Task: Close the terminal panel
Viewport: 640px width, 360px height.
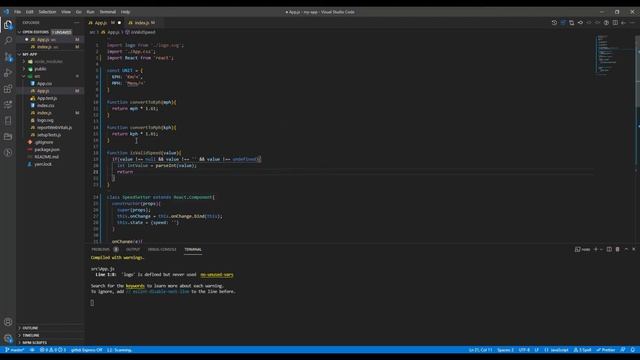Action: click(633, 249)
